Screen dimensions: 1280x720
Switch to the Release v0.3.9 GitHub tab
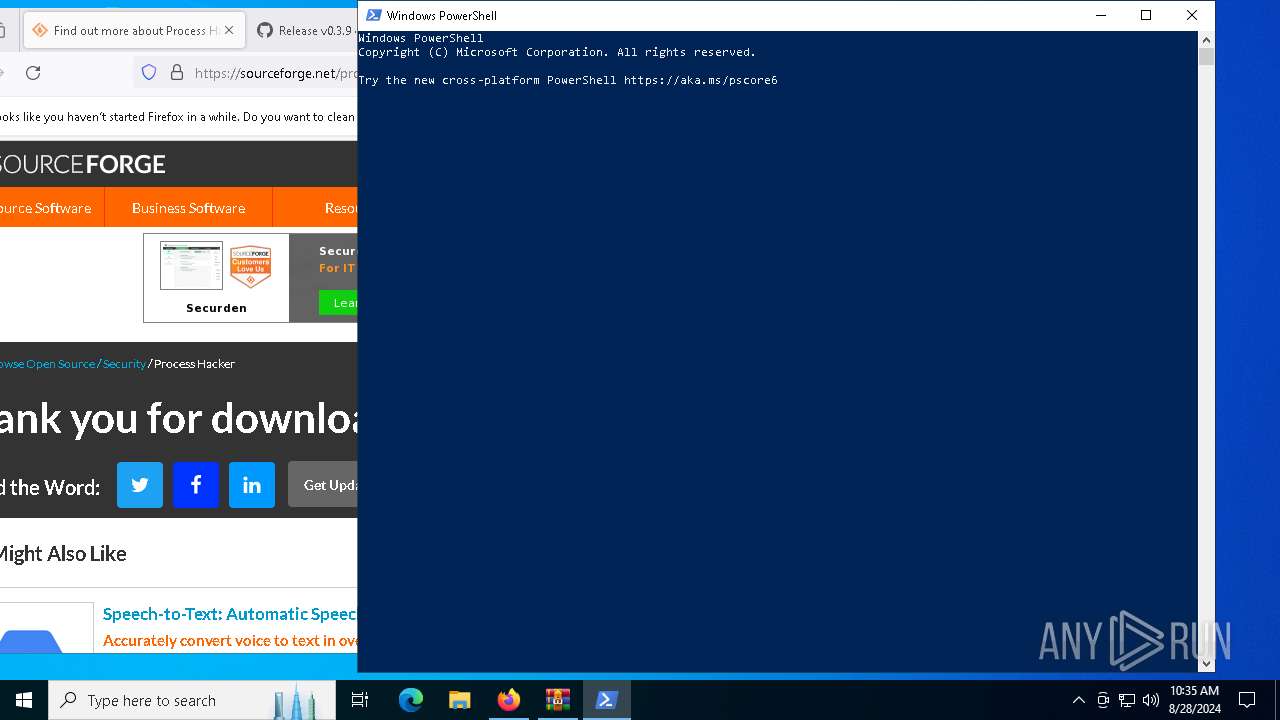pyautogui.click(x=303, y=30)
